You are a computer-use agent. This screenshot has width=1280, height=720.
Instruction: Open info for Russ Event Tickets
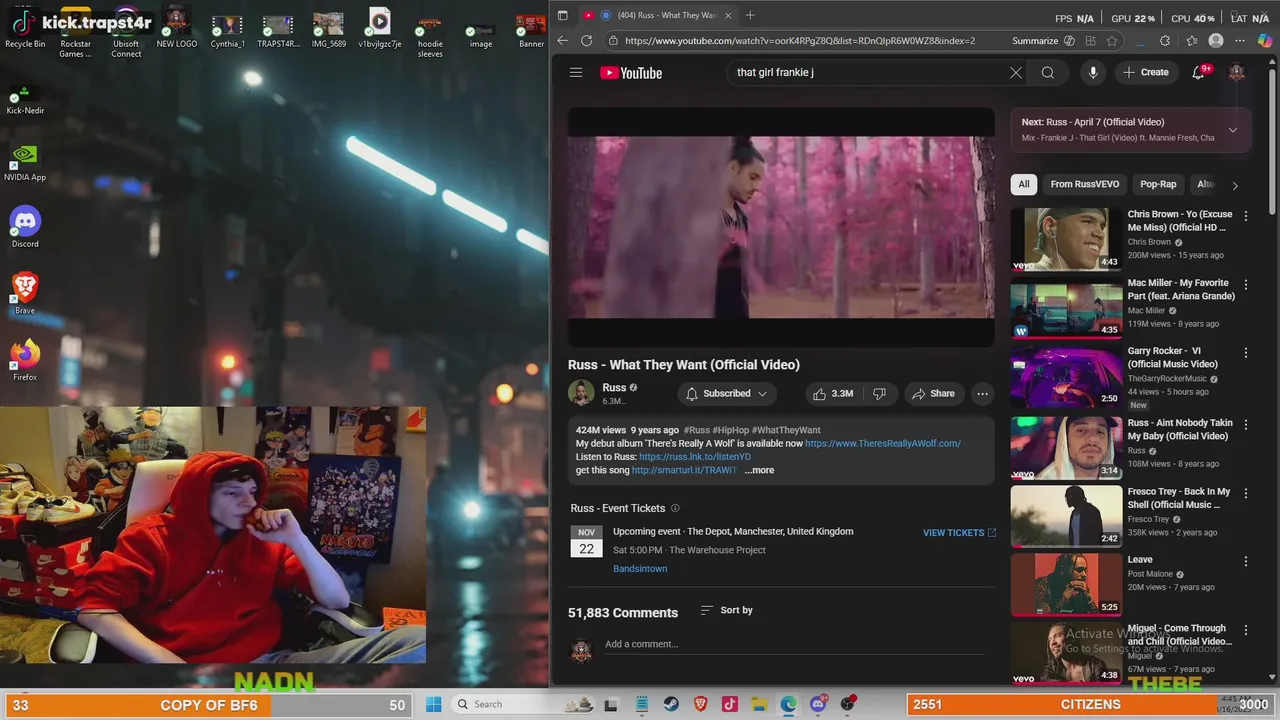[x=675, y=508]
